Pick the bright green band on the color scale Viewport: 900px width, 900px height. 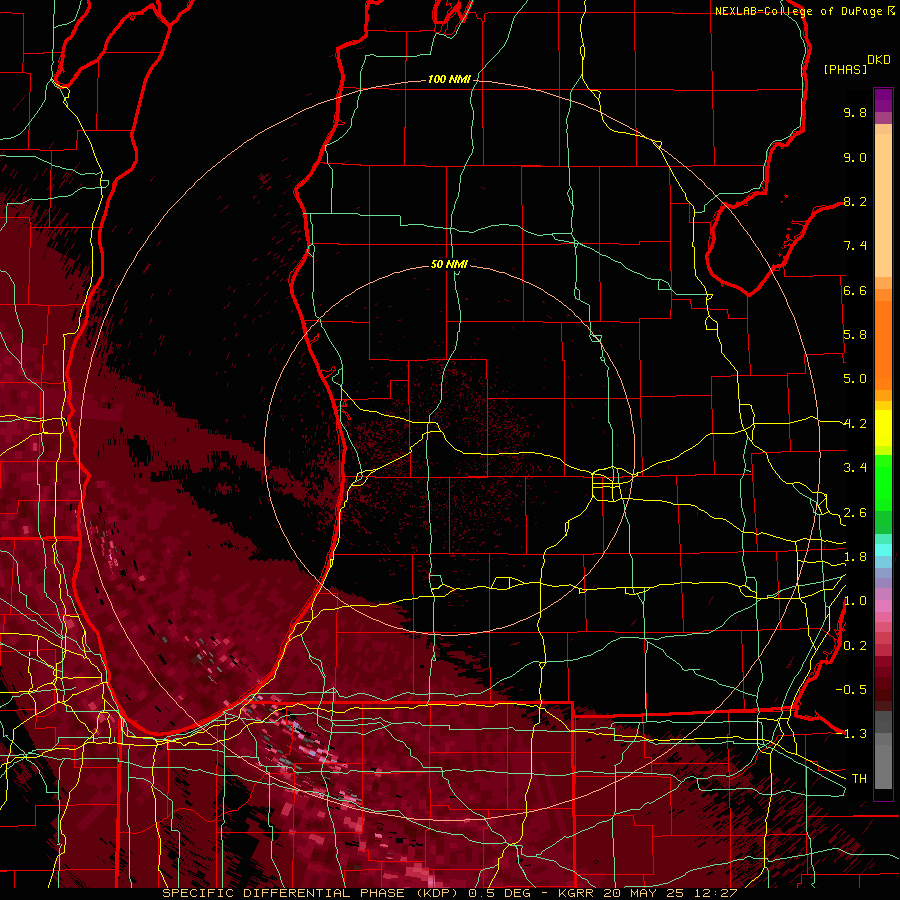883,483
